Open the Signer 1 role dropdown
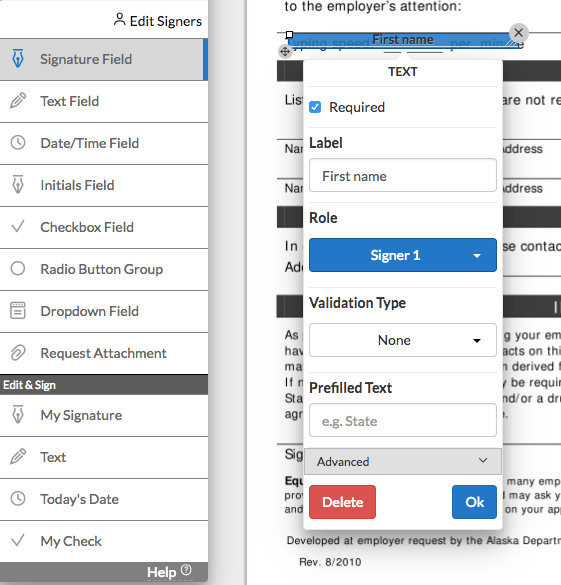 coord(403,255)
